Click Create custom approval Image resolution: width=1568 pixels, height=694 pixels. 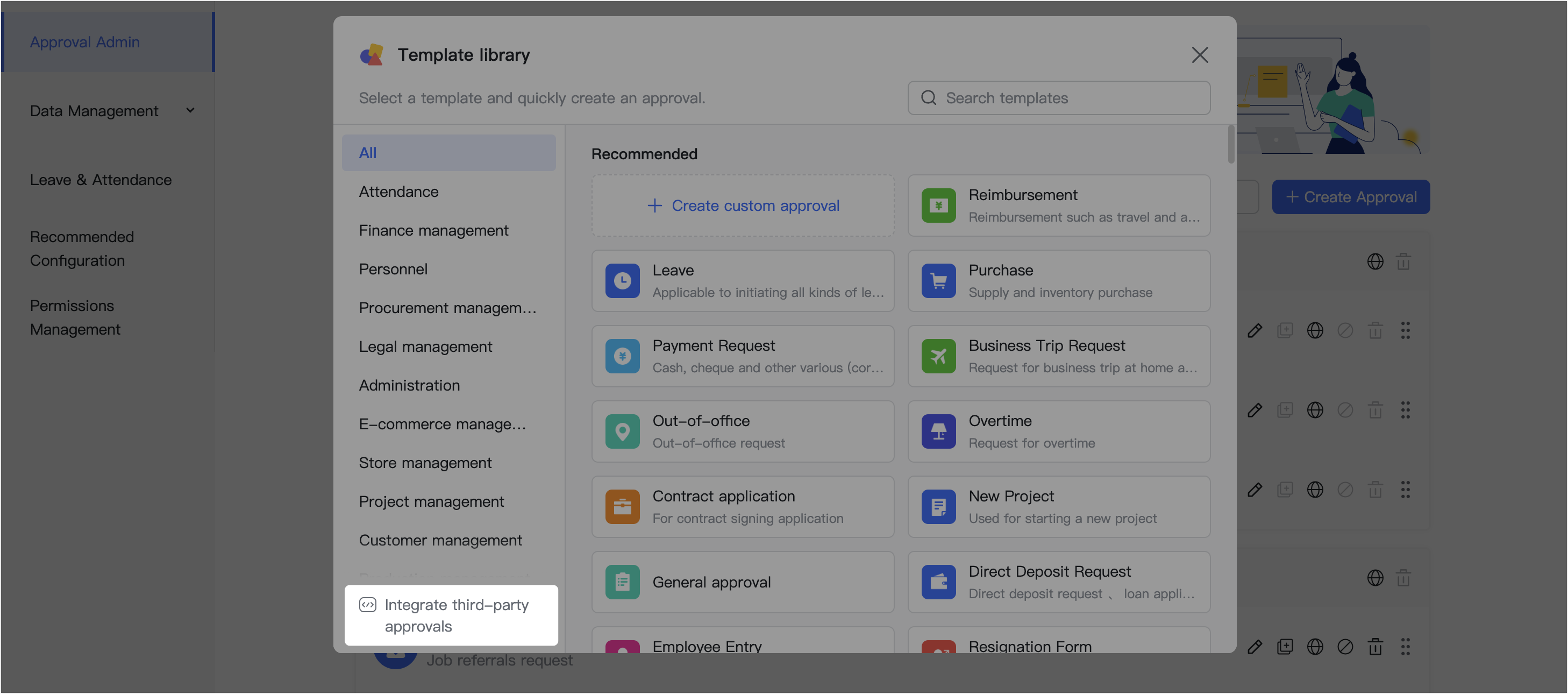pyautogui.click(x=742, y=205)
